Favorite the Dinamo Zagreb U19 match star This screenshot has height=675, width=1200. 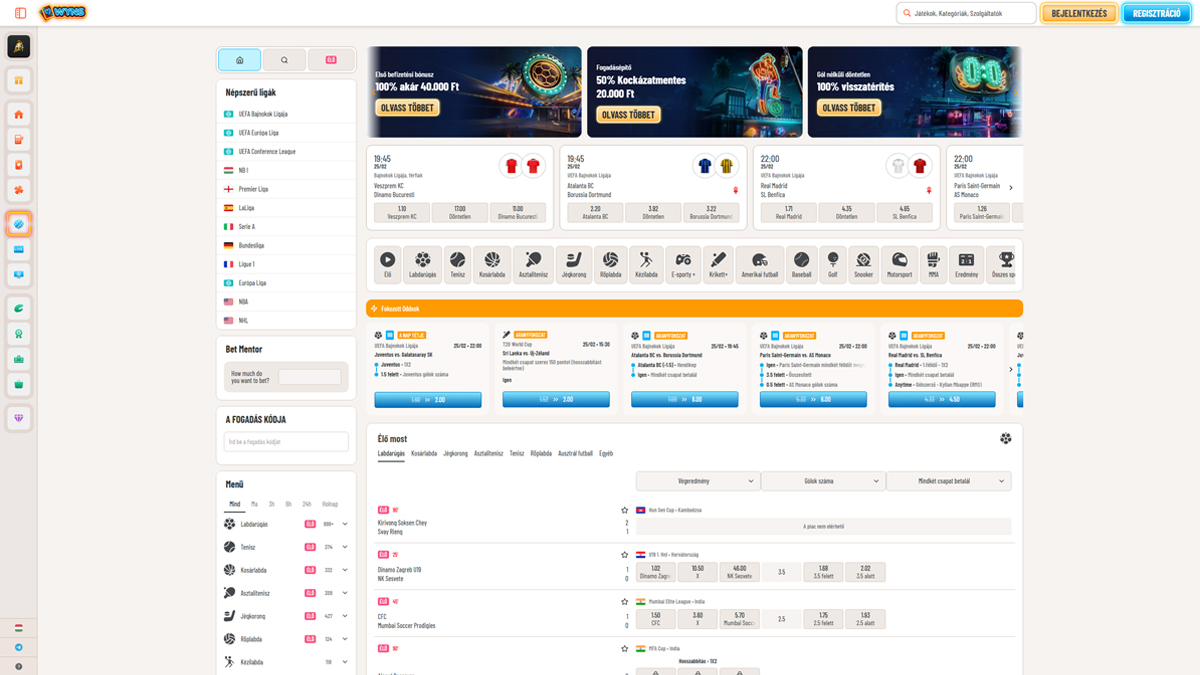point(625,555)
